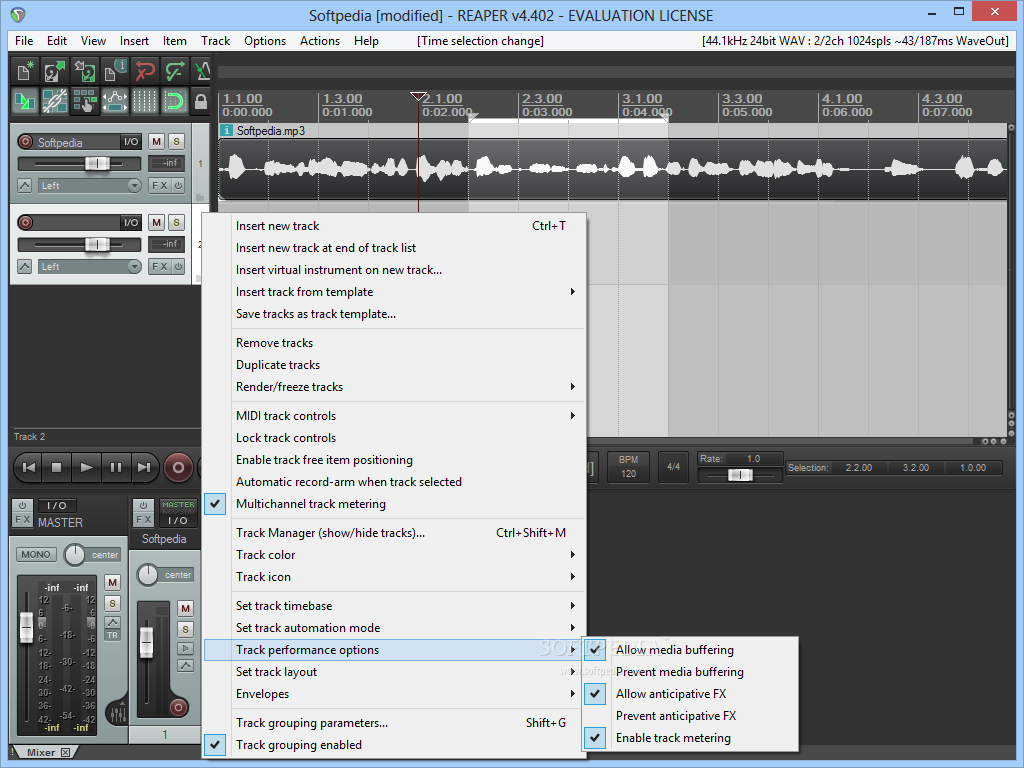
Task: Toggle the Grid lines toolbar icon
Action: coord(145,101)
